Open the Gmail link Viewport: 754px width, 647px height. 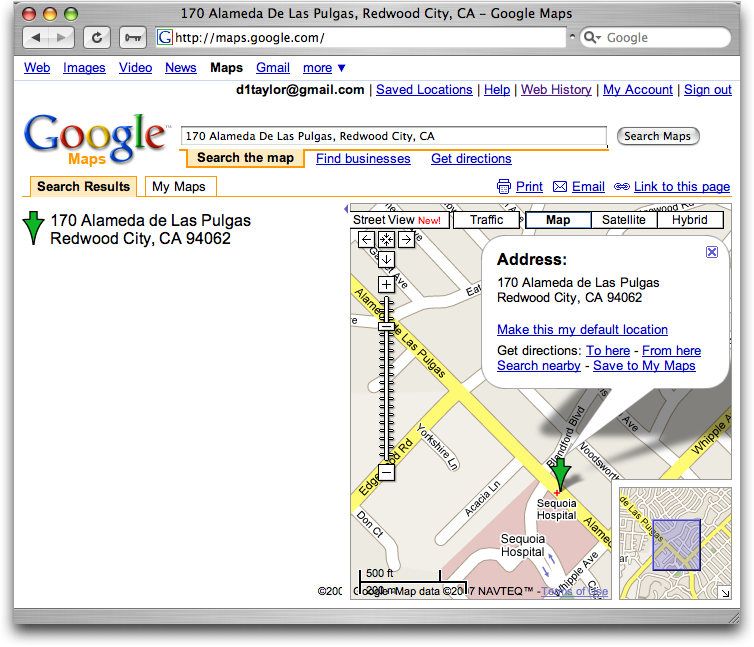pyautogui.click(x=273, y=68)
